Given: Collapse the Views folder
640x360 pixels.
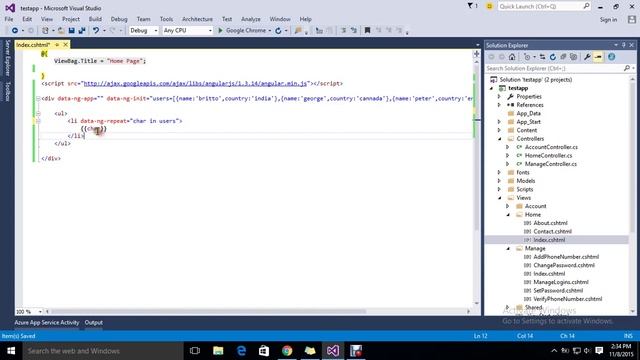Looking at the screenshot, I should [499, 198].
